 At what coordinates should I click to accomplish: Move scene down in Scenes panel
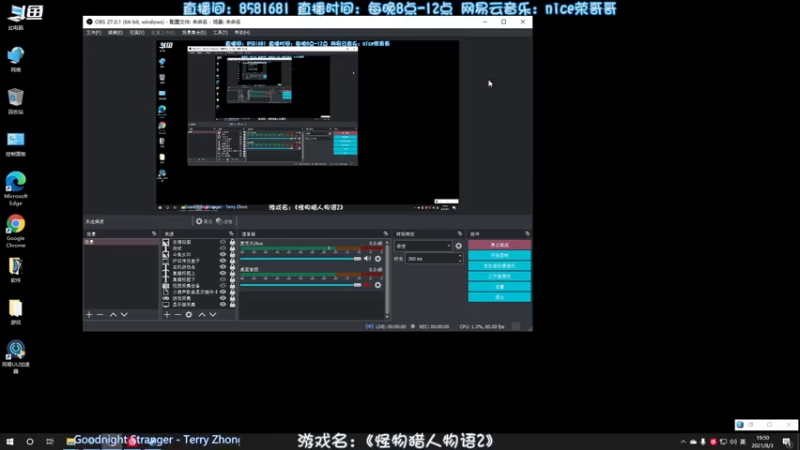coord(124,315)
